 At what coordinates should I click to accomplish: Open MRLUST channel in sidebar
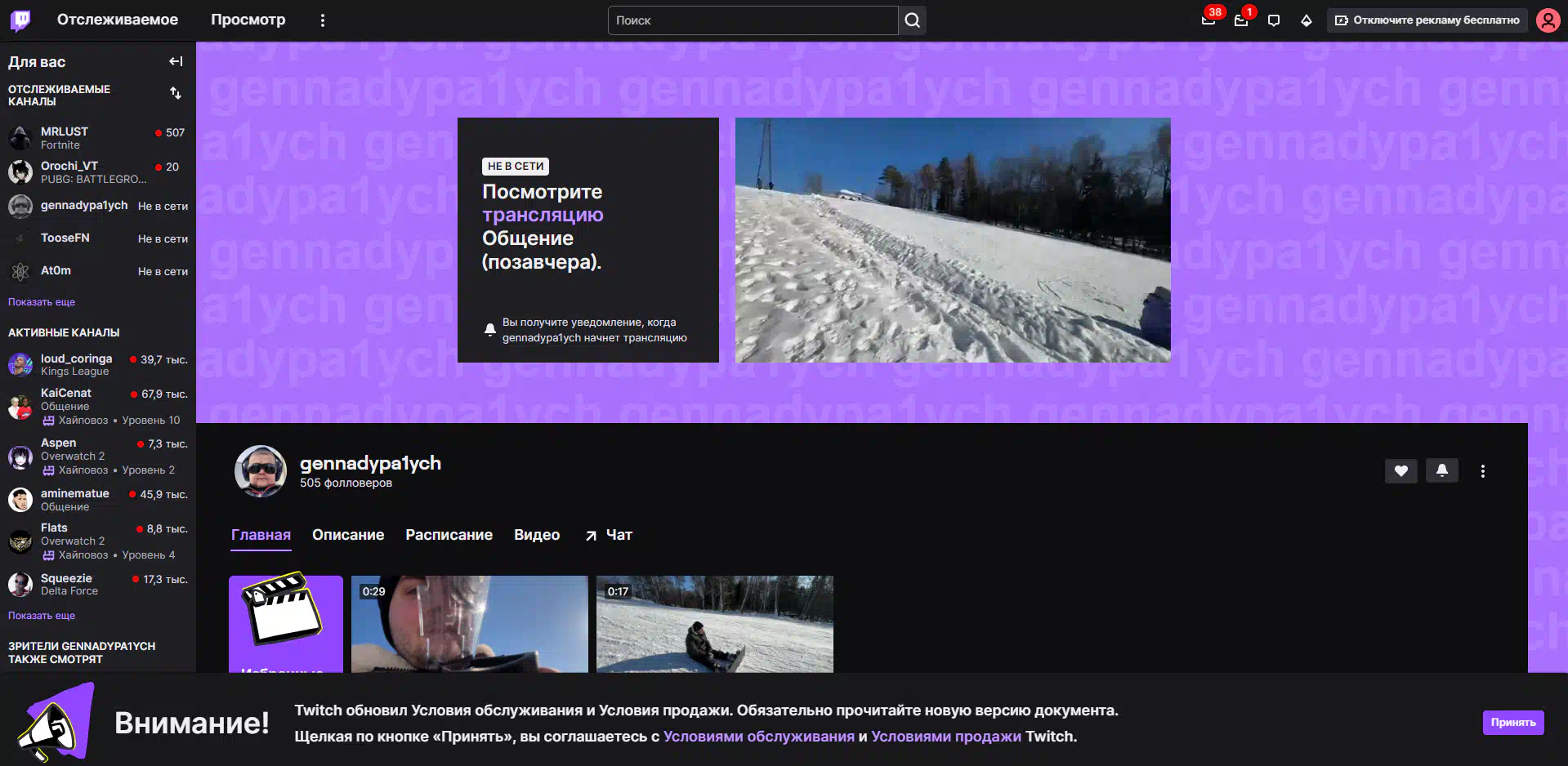click(98, 138)
